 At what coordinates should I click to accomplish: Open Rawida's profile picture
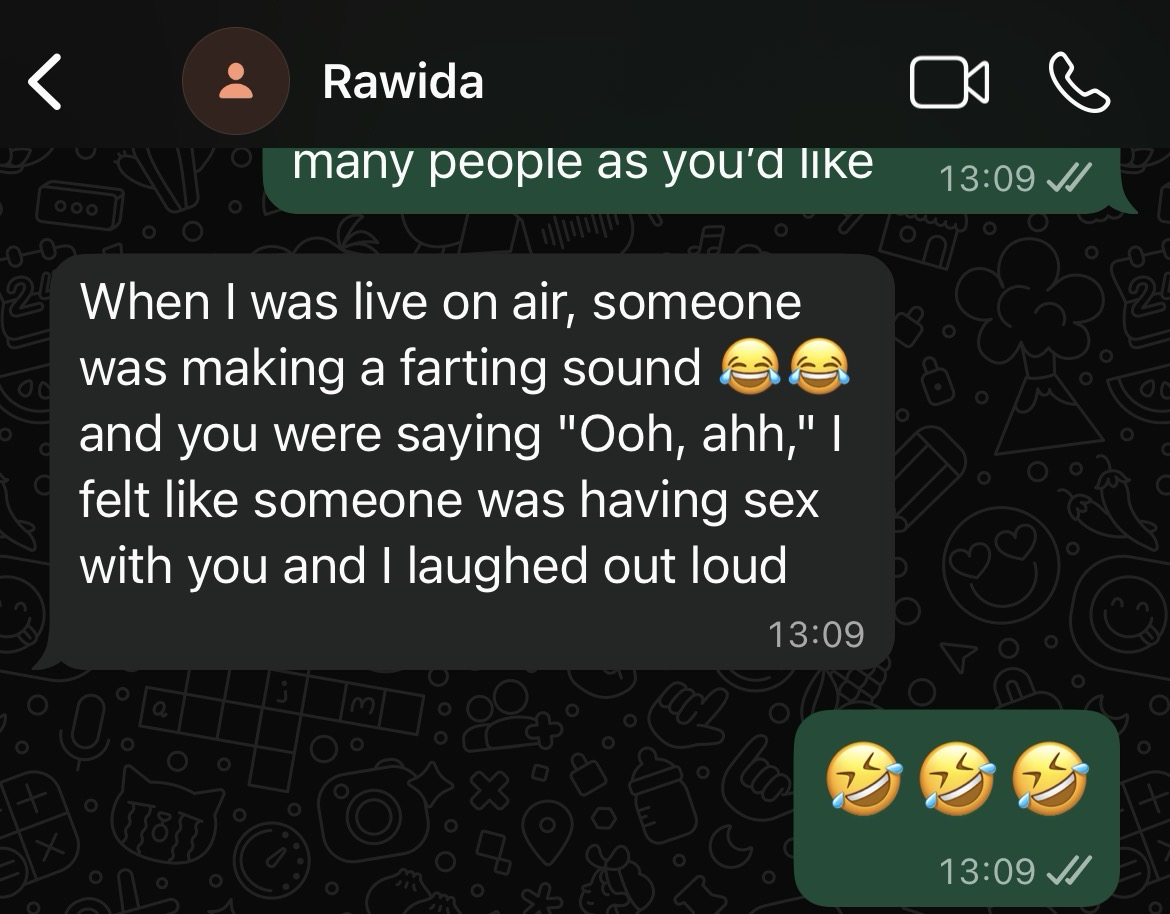[x=236, y=81]
